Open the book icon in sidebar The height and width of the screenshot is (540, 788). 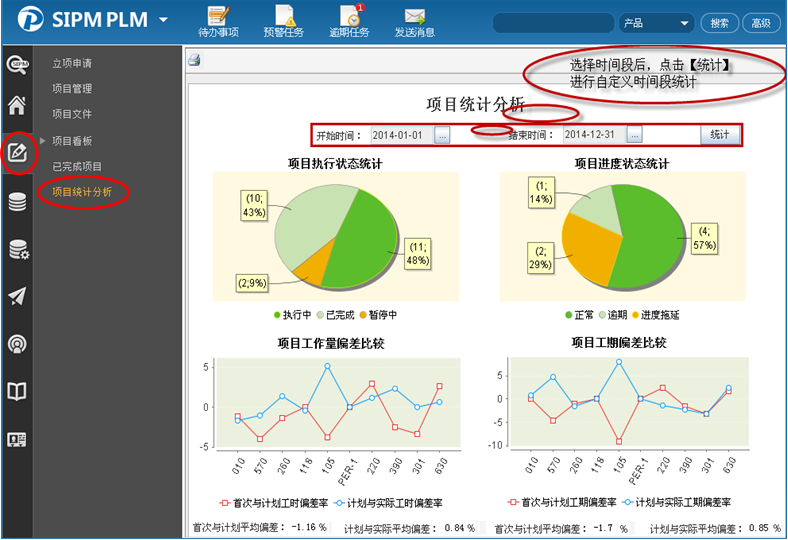16,391
